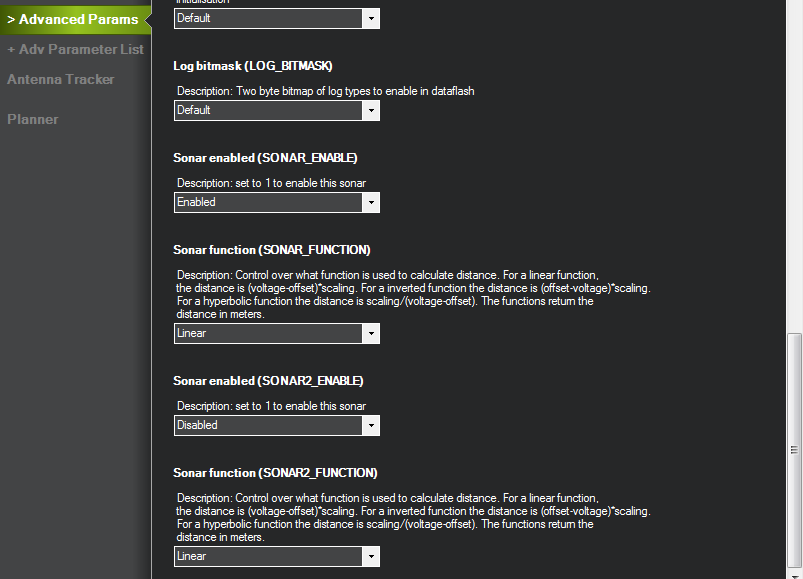Open the SONAR_FUNCTION dropdown arrow
This screenshot has height=579, width=803.
(x=371, y=333)
